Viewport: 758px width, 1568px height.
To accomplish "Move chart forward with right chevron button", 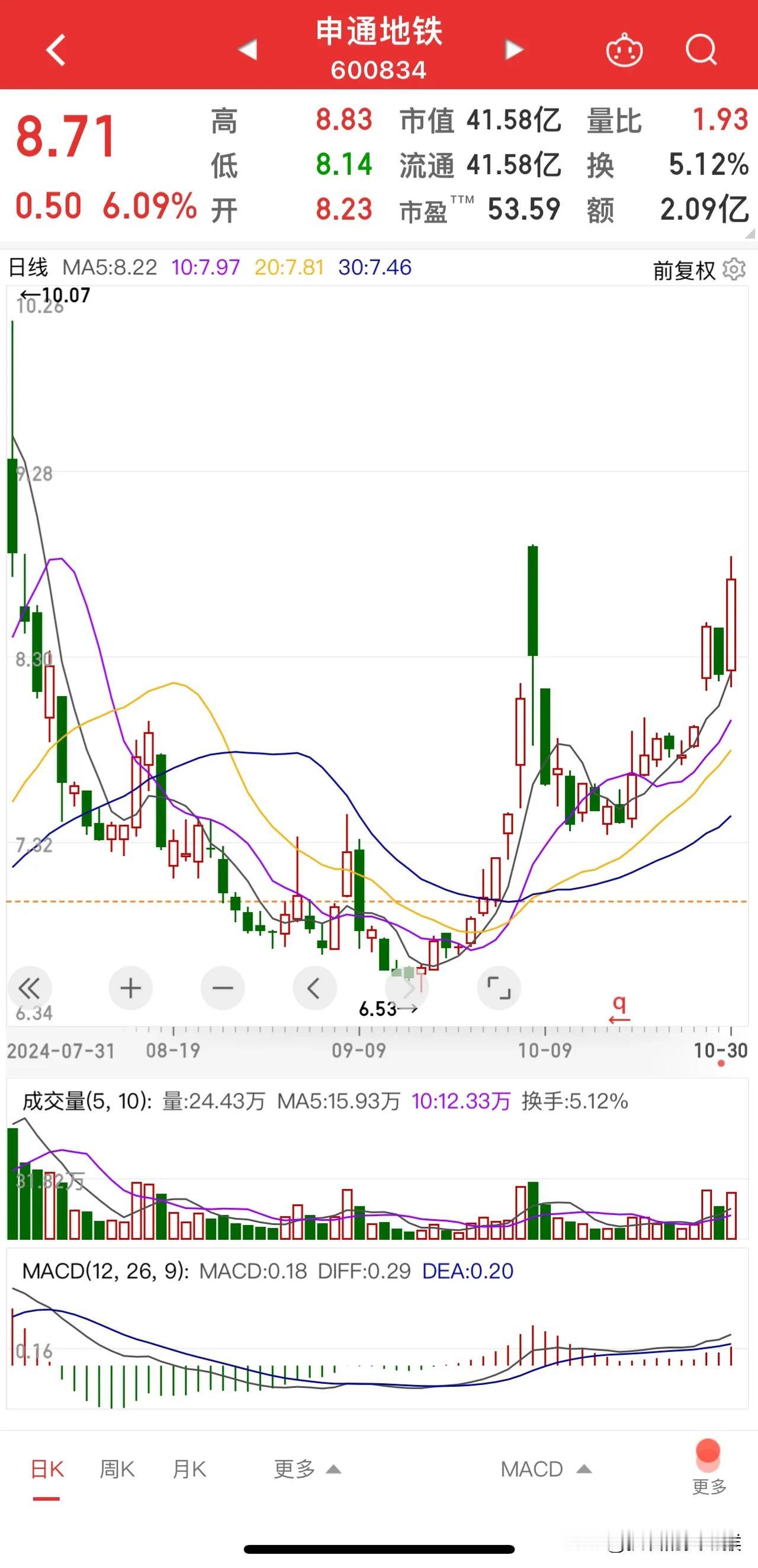I will coord(407,988).
